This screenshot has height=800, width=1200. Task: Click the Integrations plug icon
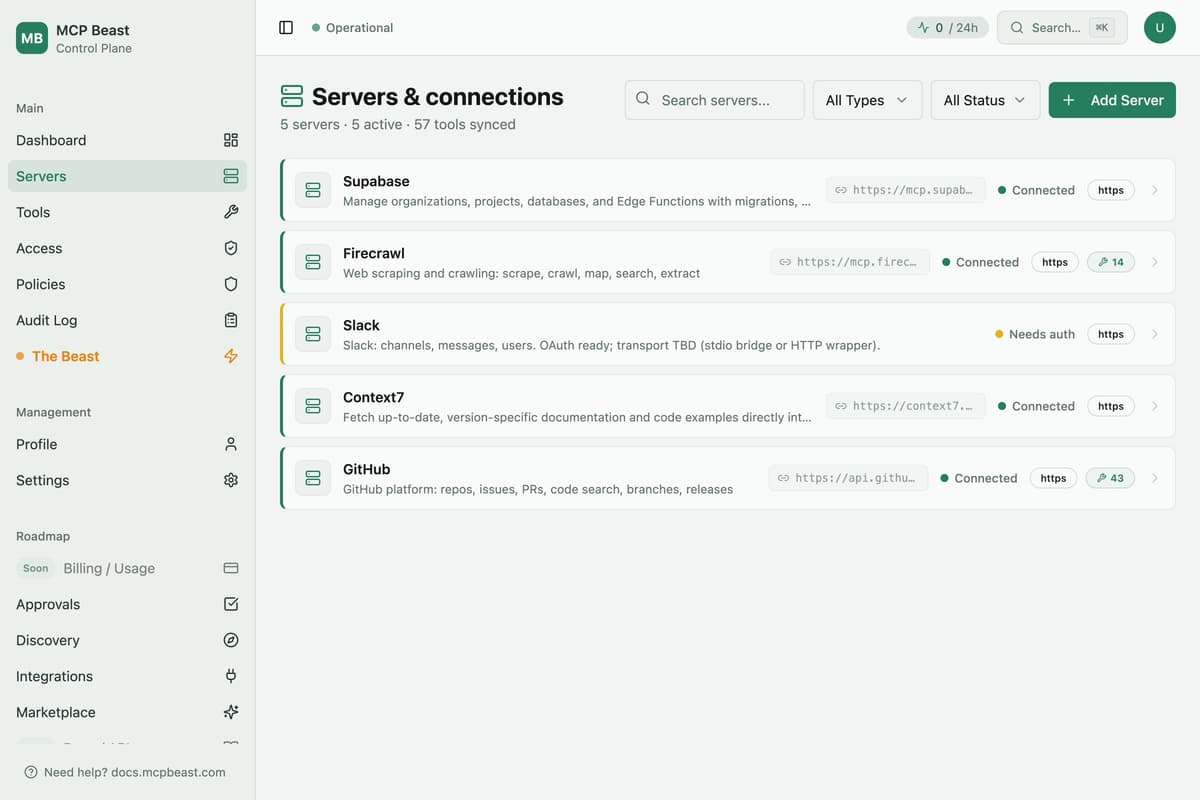point(231,676)
